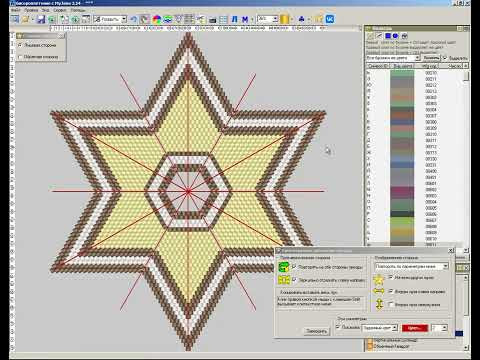This screenshot has height=360, width=480.
Task: Click the button at bottom left of dialog
Action: coord(316,331)
